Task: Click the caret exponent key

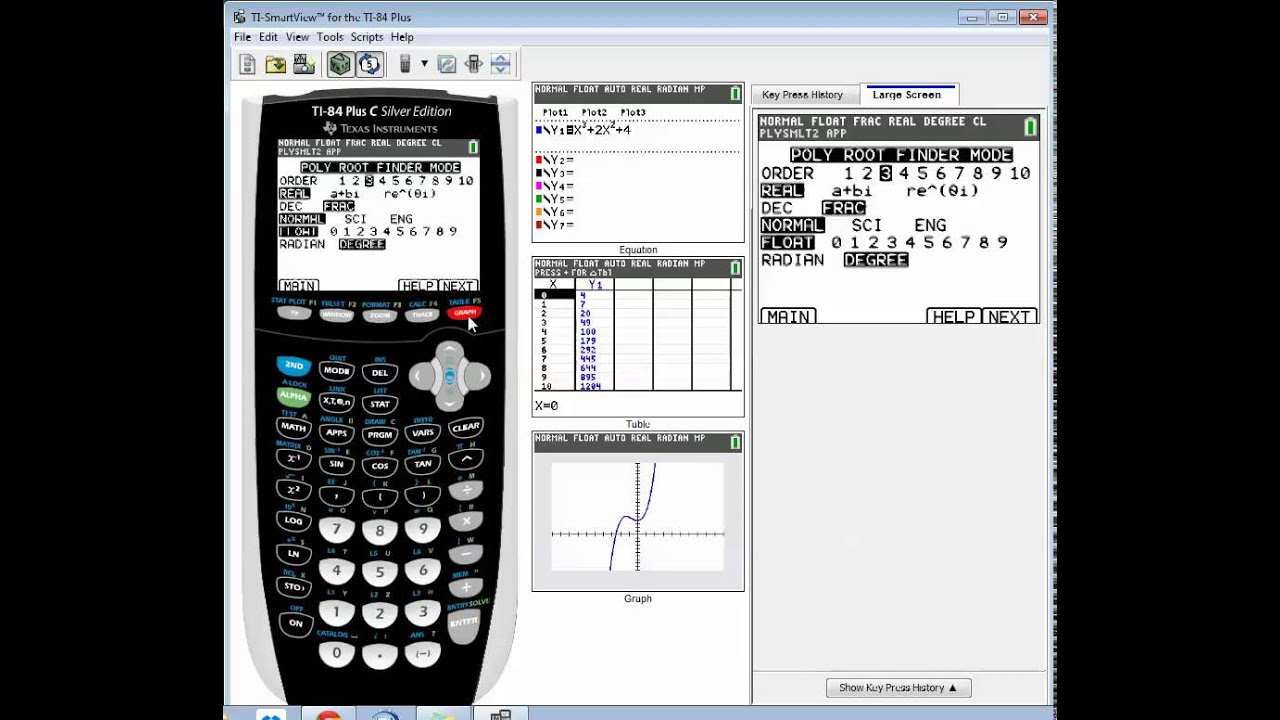Action: [465, 458]
